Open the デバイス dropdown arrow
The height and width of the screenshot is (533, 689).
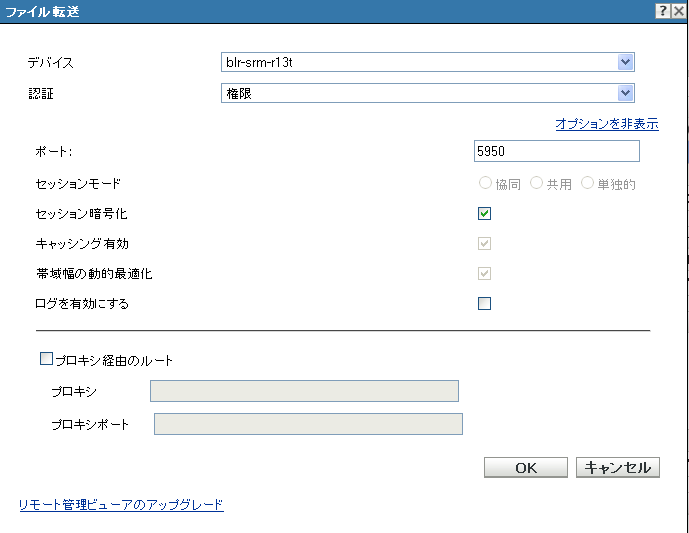coord(625,62)
